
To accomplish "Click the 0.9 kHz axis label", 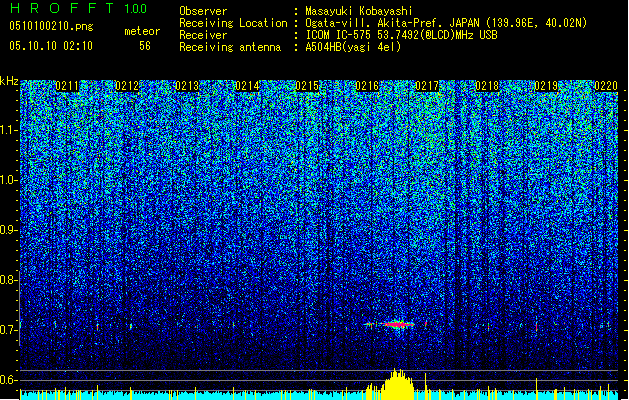I will (x=9, y=230).
